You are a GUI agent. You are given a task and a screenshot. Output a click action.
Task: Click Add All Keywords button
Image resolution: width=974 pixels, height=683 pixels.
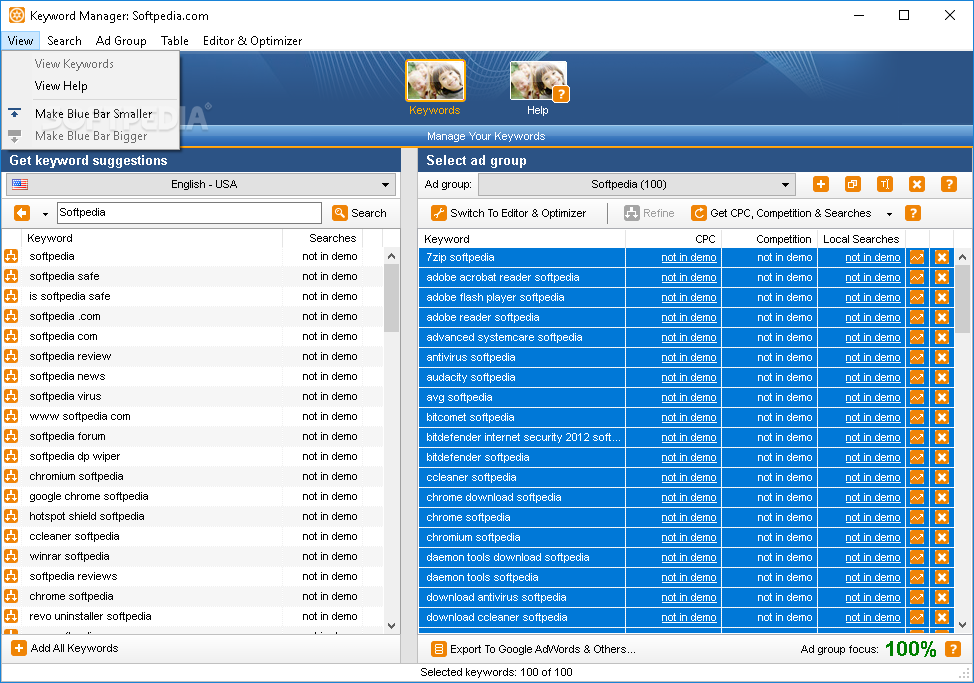click(x=65, y=648)
